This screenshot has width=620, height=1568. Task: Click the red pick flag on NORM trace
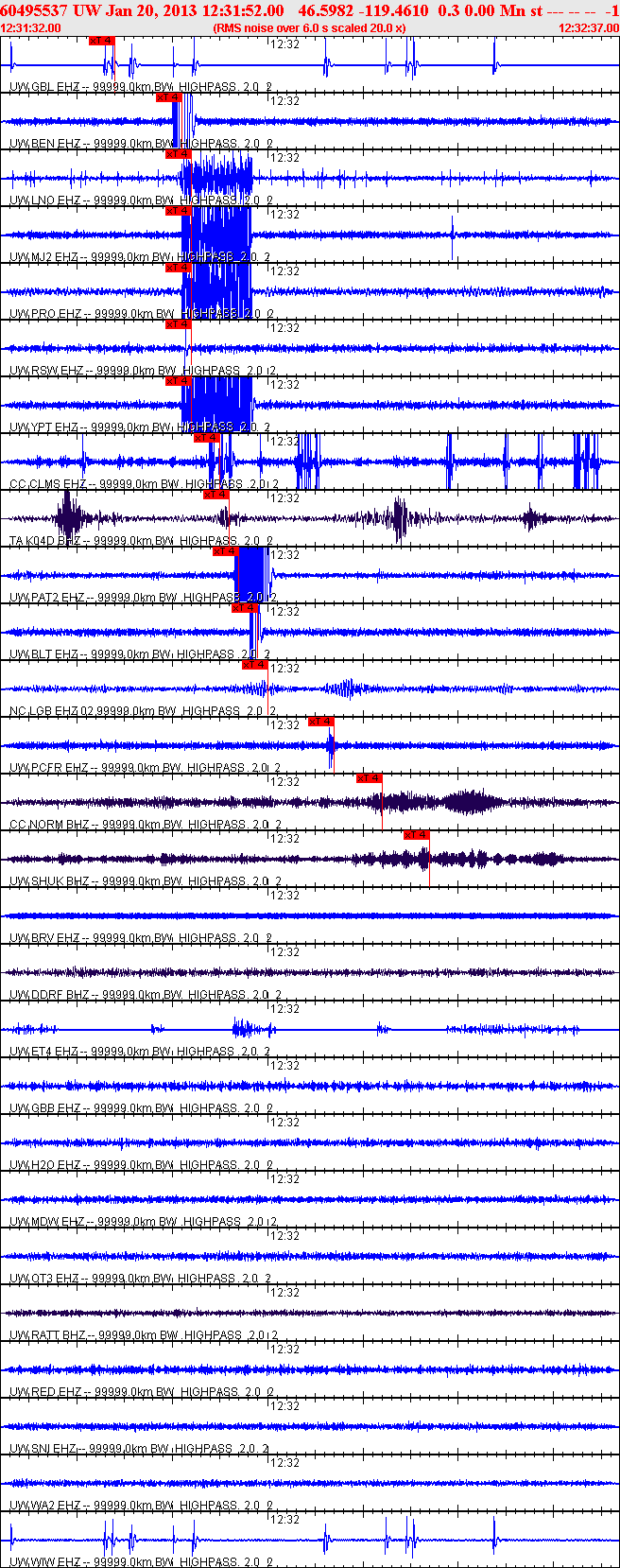(369, 778)
